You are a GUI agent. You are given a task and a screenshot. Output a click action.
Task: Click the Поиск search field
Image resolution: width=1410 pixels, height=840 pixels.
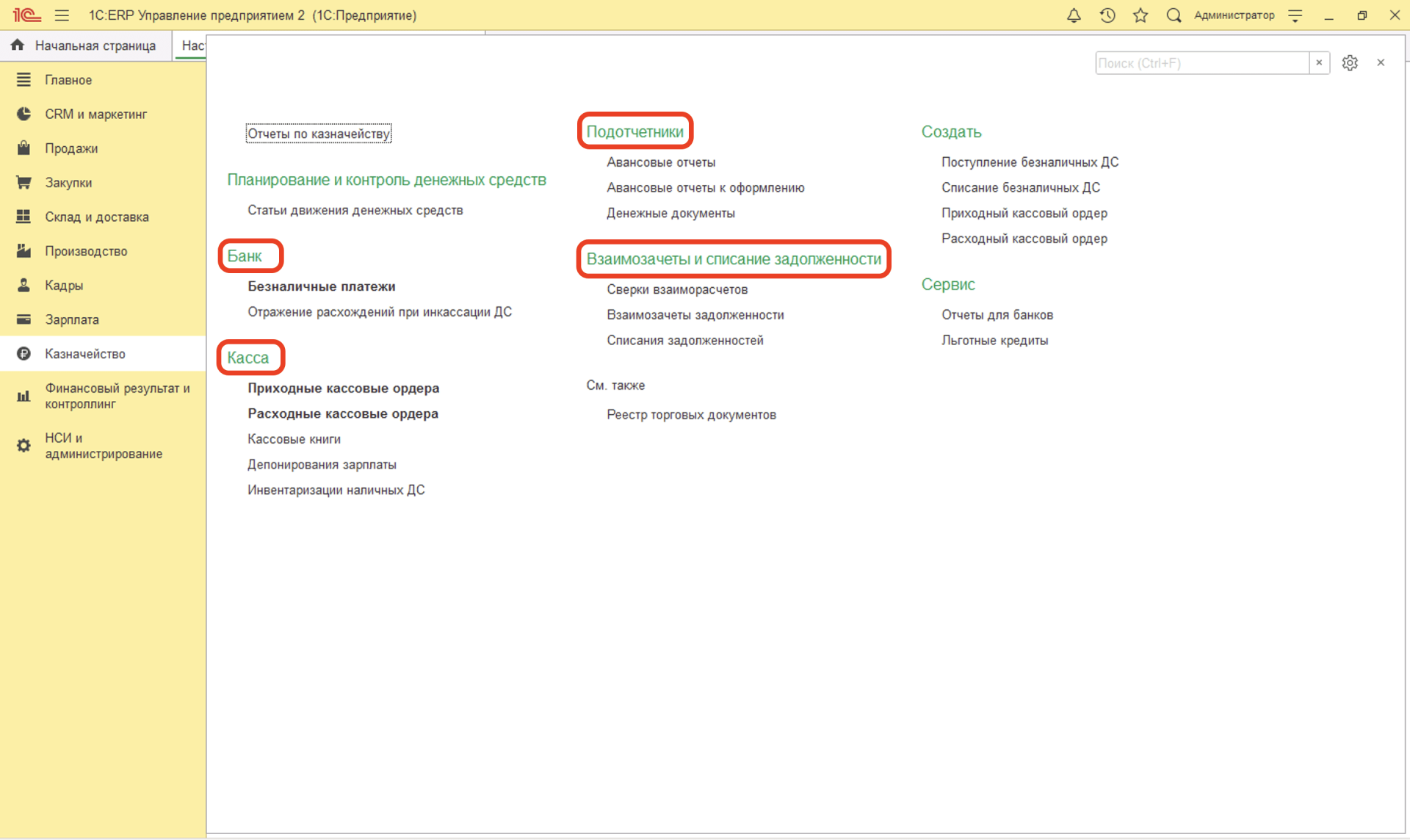[x=1201, y=63]
